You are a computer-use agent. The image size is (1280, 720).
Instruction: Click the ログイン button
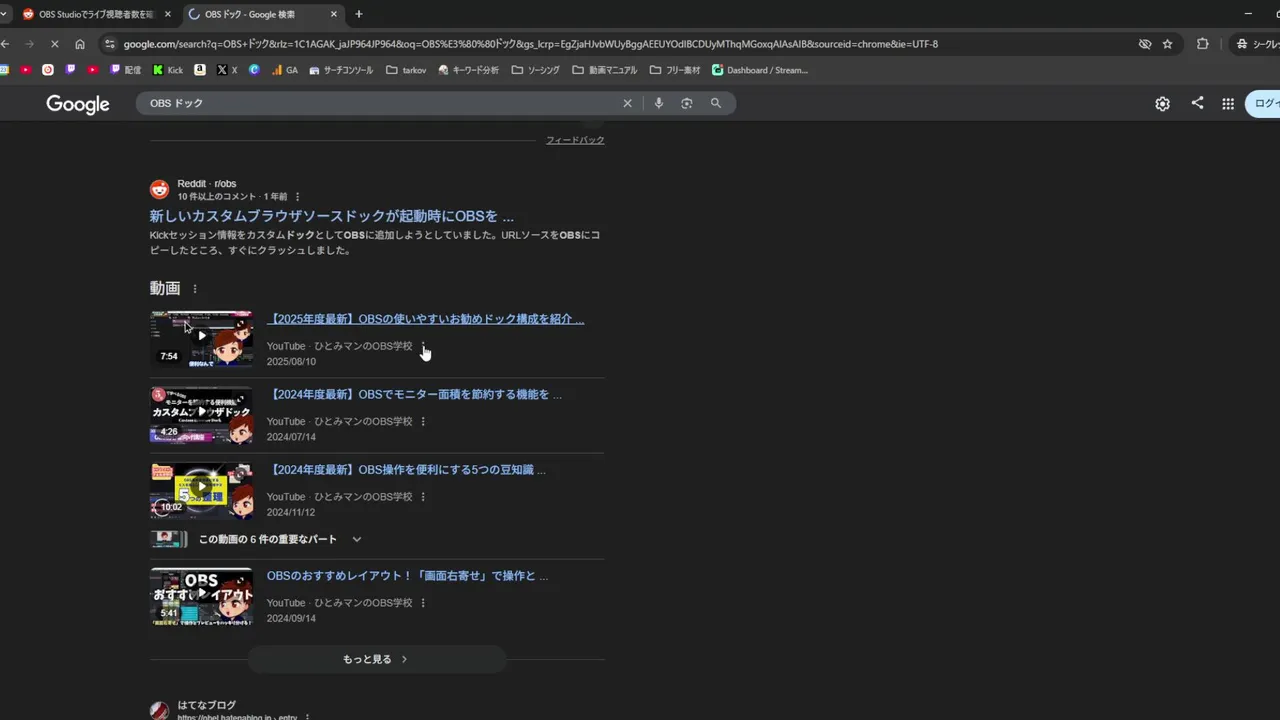pyautogui.click(x=1263, y=103)
